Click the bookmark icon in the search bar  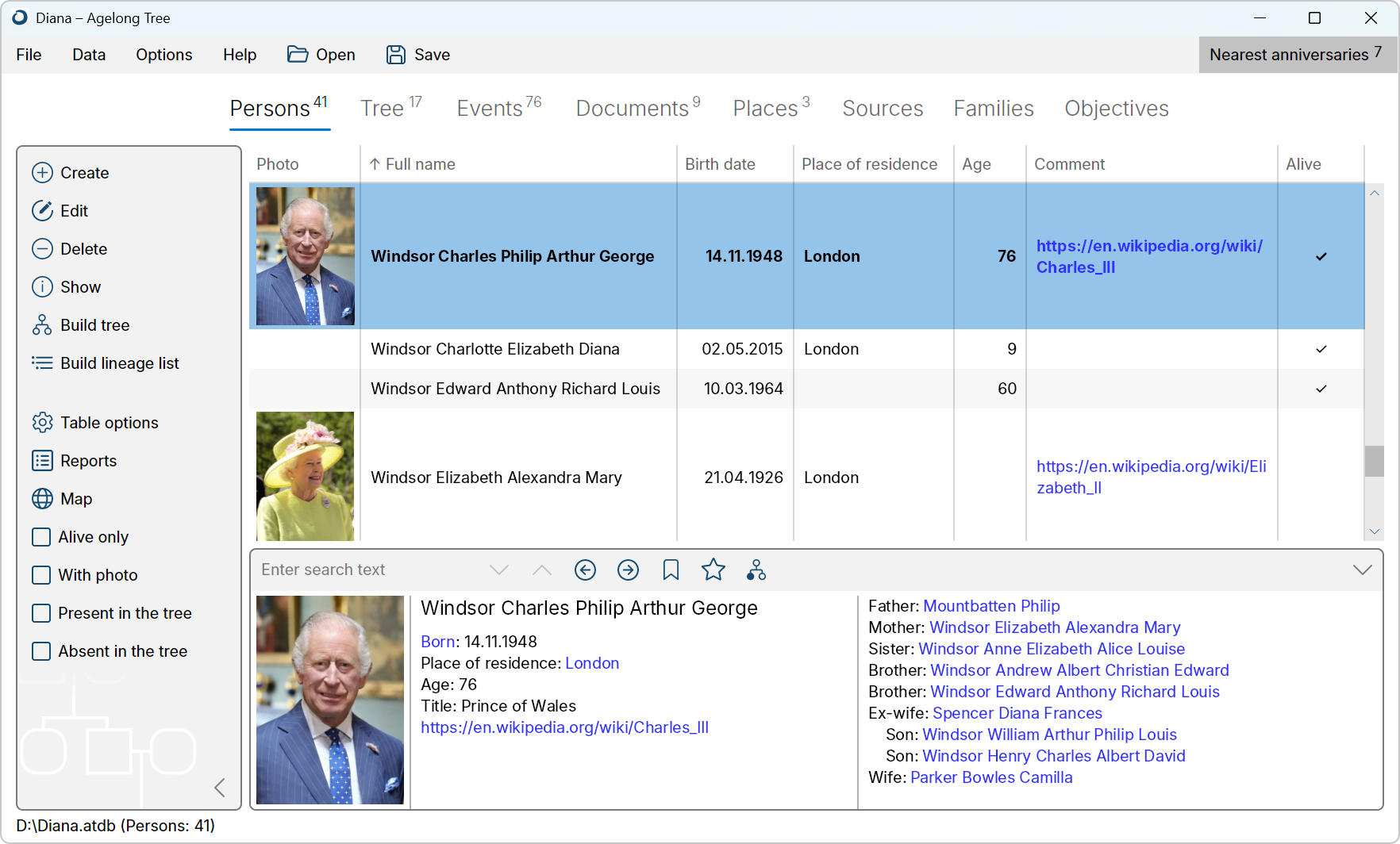click(x=671, y=570)
